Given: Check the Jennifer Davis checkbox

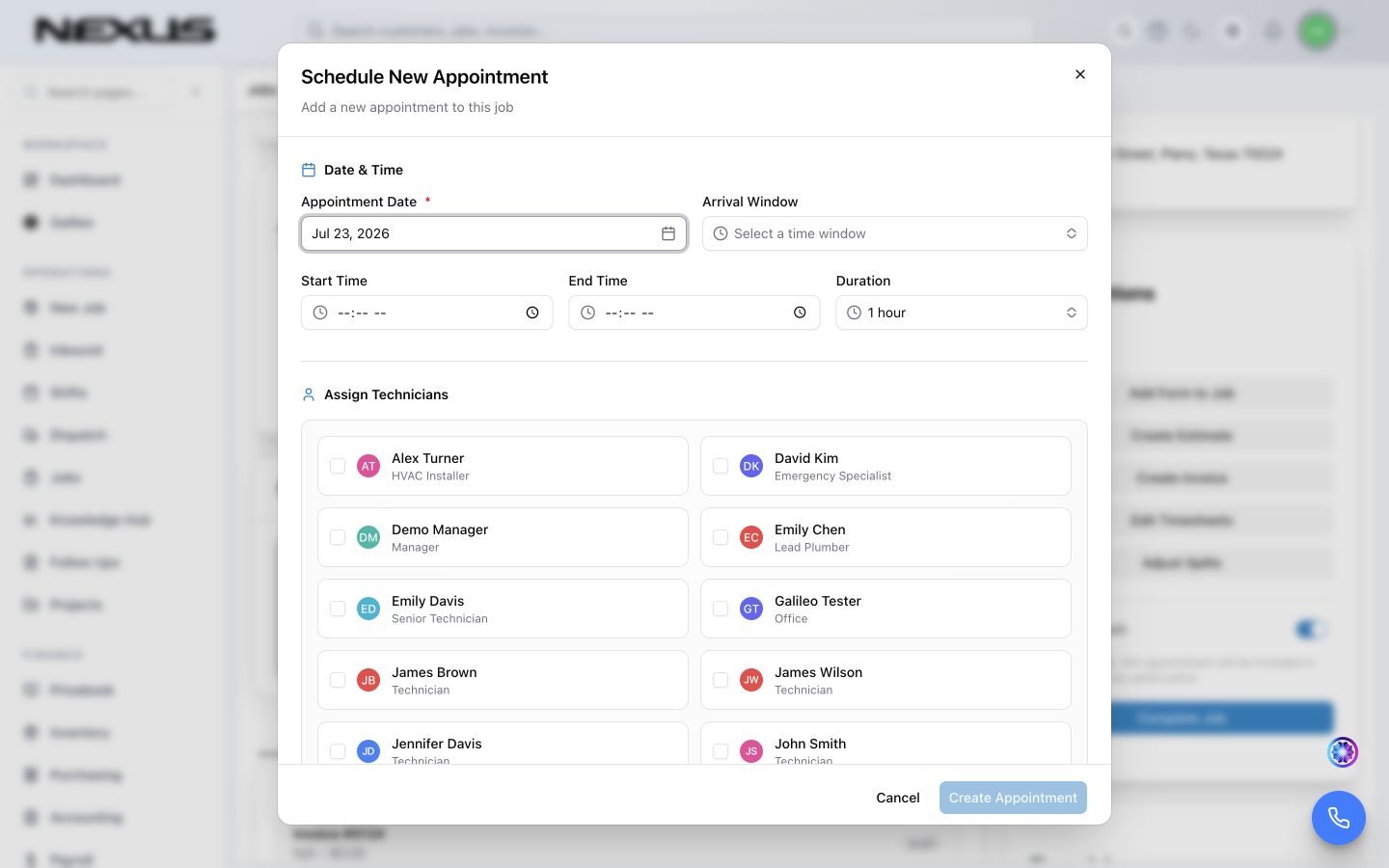Looking at the screenshot, I should coord(338,751).
